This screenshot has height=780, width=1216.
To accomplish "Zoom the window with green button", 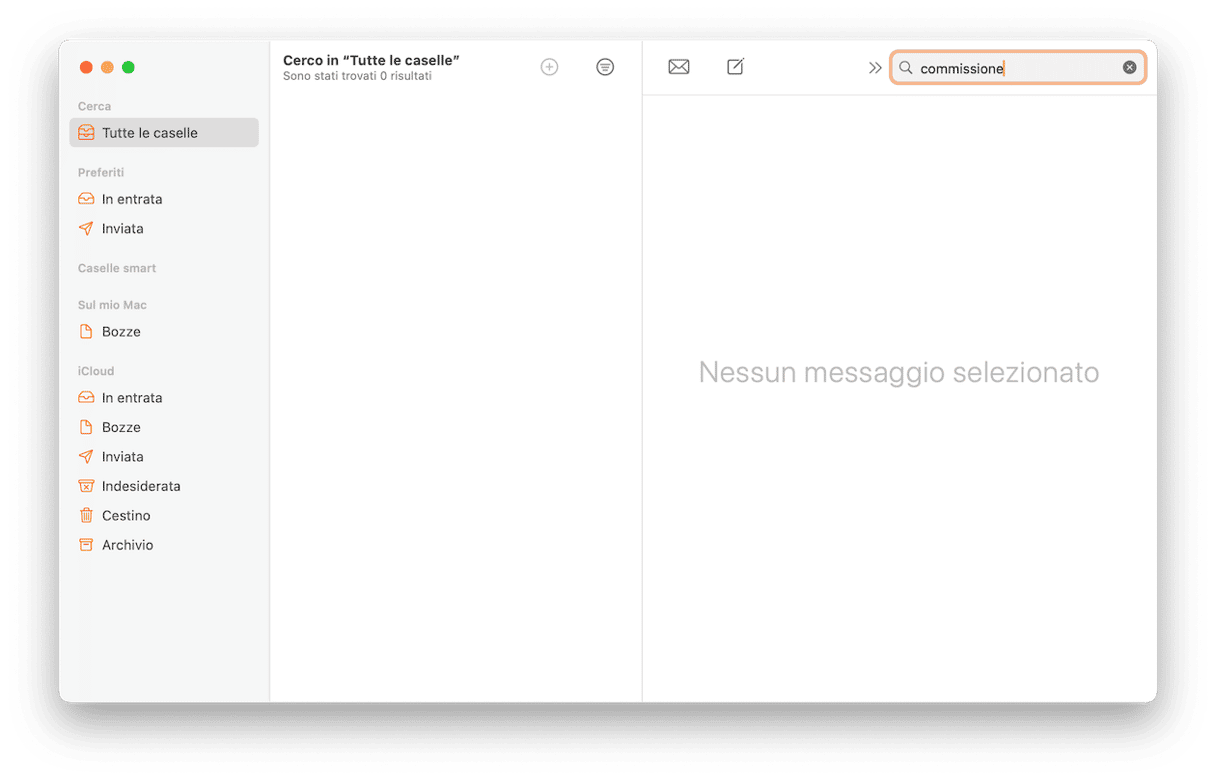I will [x=128, y=67].
